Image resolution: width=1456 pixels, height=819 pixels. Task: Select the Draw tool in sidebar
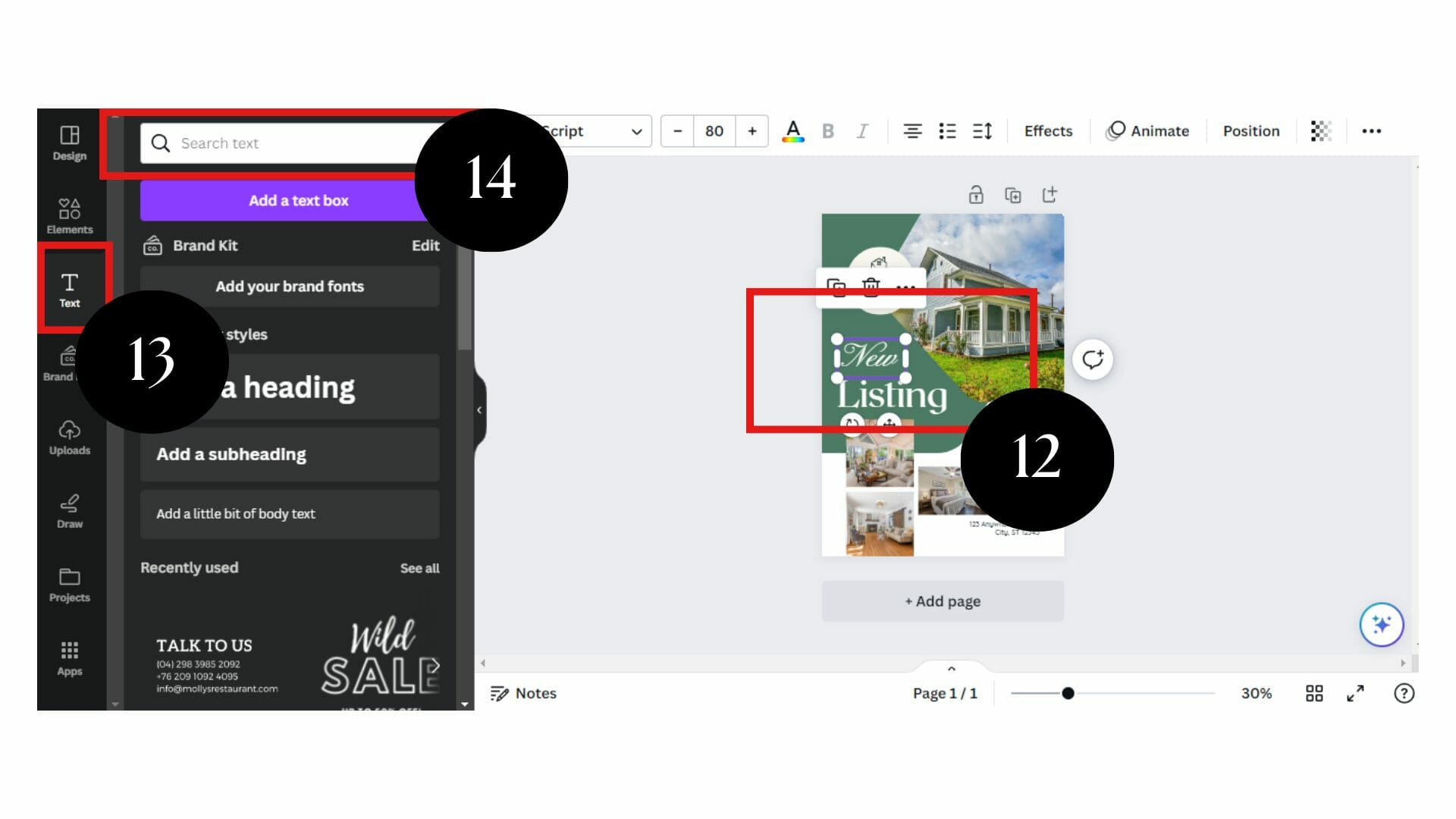point(69,510)
